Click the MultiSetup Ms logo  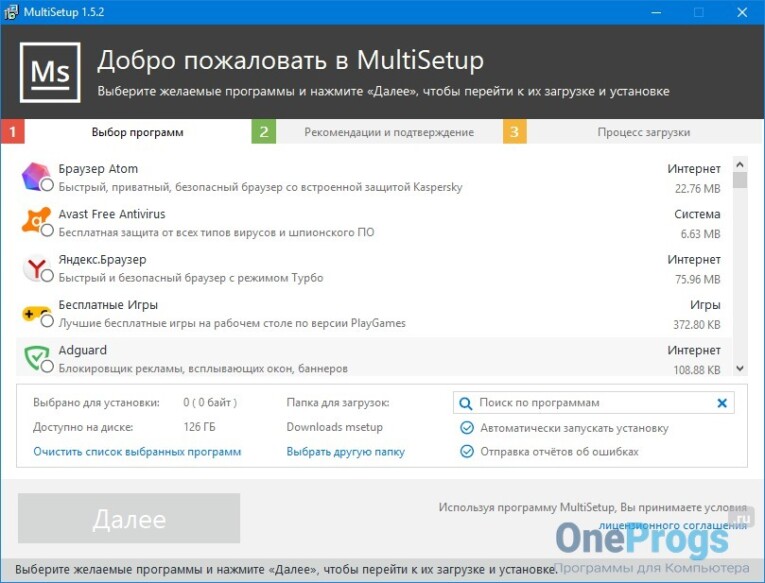point(50,72)
